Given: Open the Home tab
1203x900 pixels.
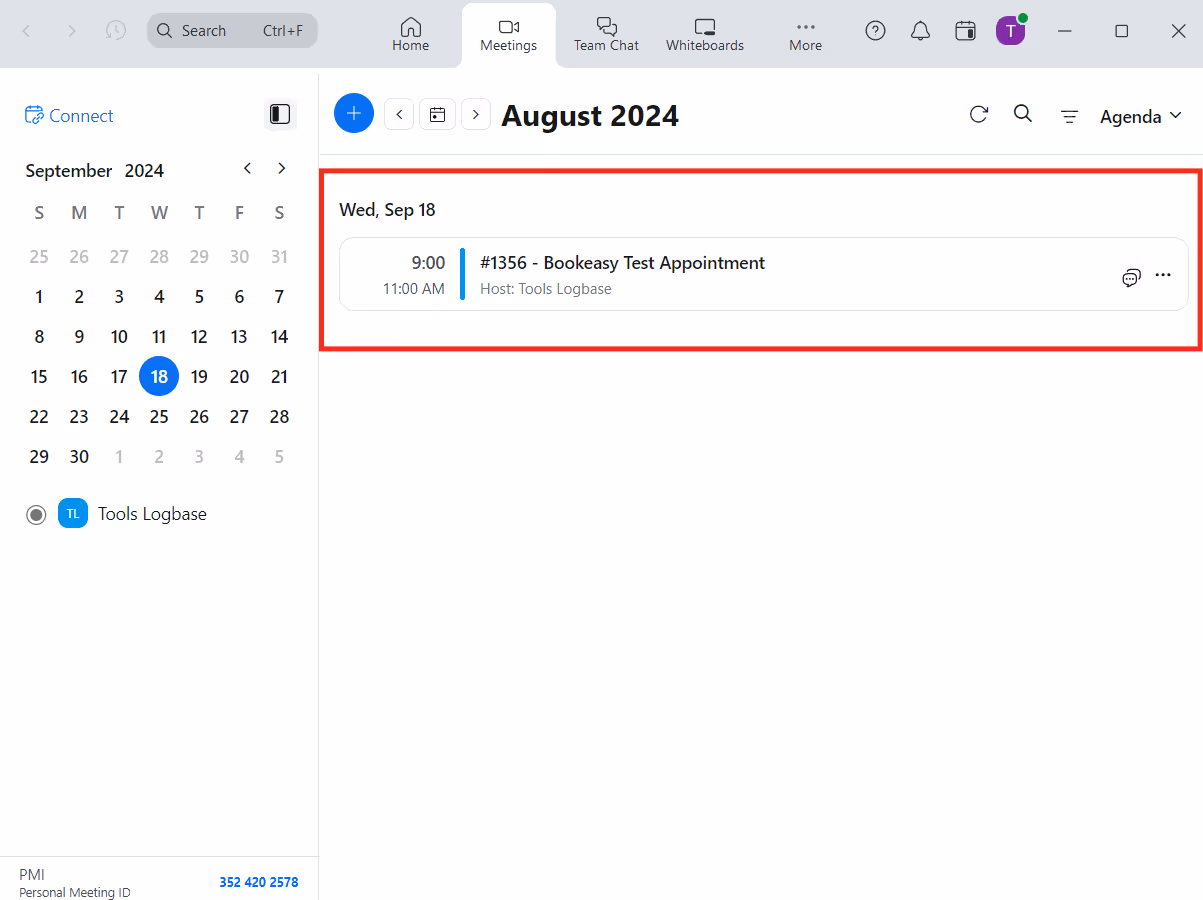Looking at the screenshot, I should click(410, 34).
